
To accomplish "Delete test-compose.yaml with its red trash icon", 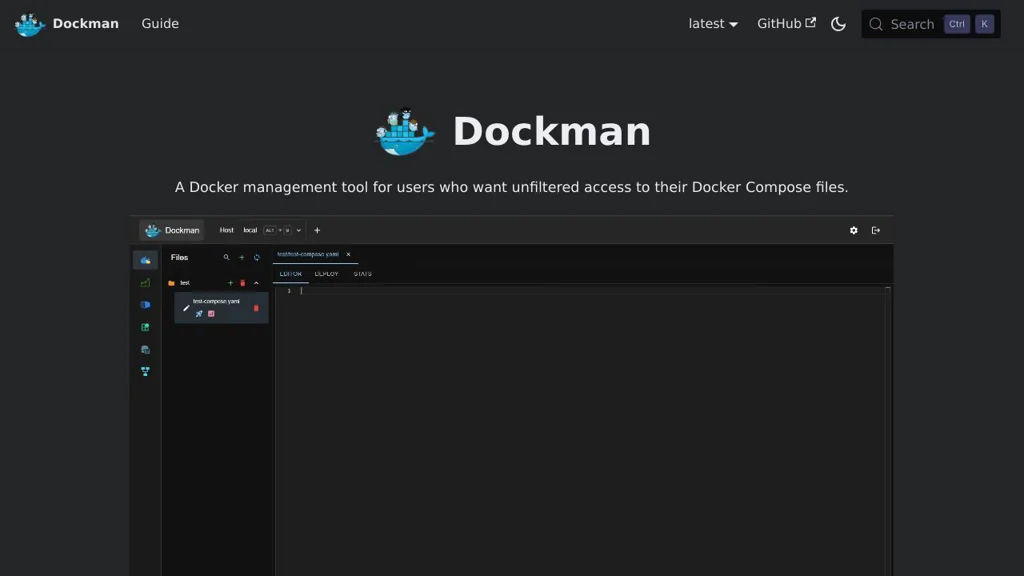I will pyautogui.click(x=256, y=308).
